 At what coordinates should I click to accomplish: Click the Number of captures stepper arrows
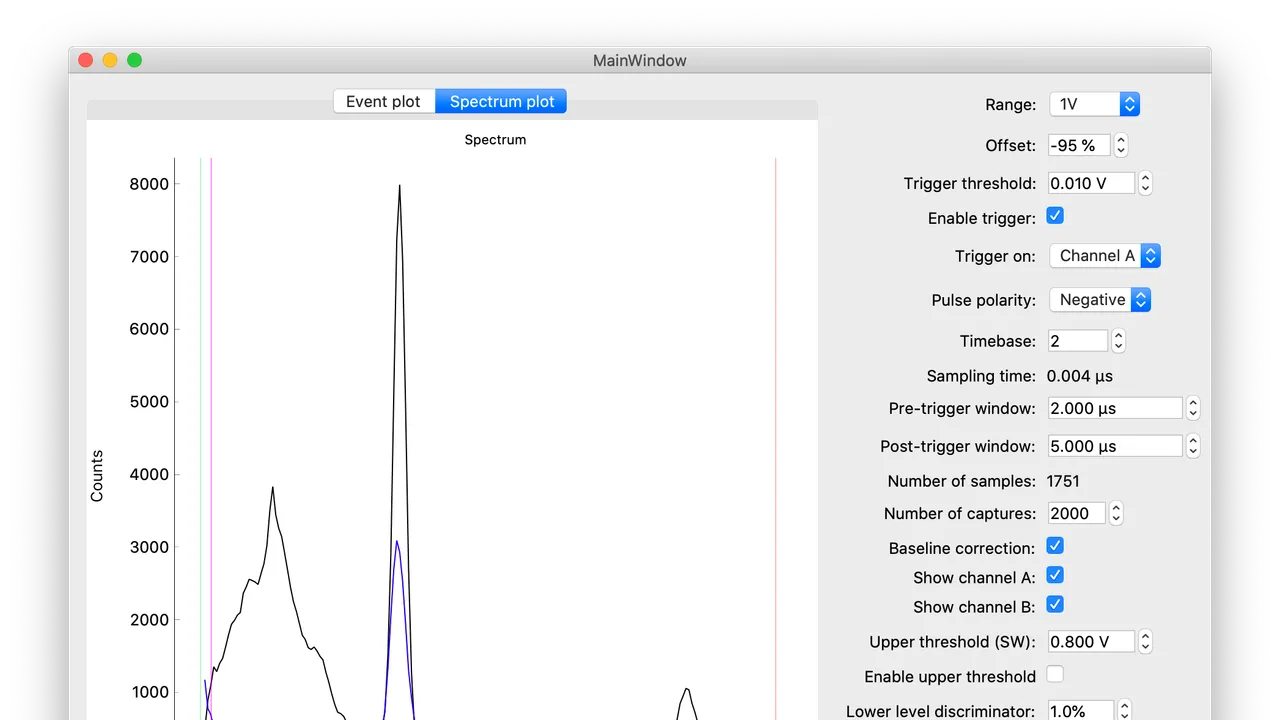point(1117,513)
